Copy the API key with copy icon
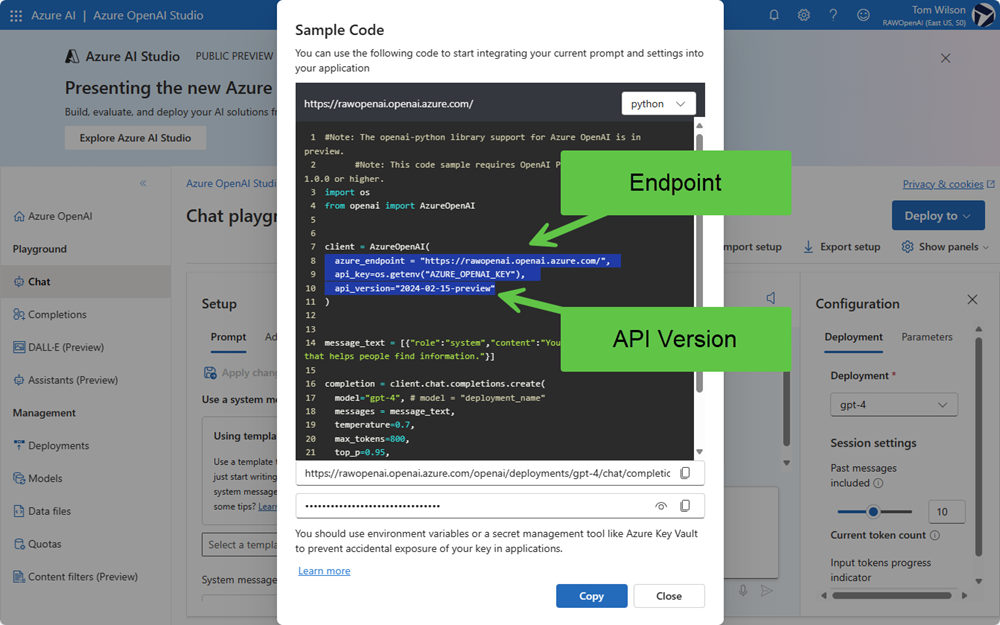The width and height of the screenshot is (1000, 625). (x=685, y=506)
